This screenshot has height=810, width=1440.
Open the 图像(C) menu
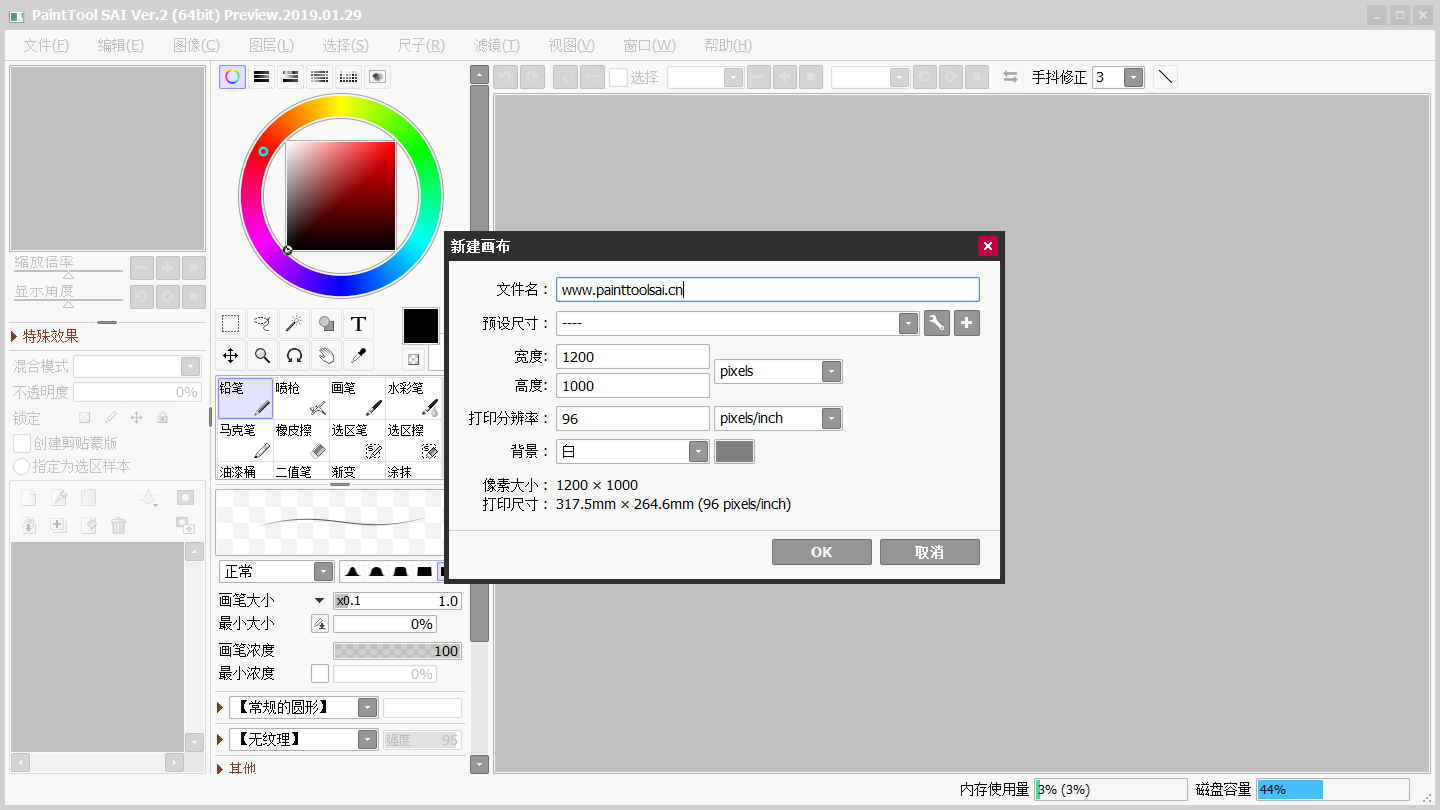(196, 45)
